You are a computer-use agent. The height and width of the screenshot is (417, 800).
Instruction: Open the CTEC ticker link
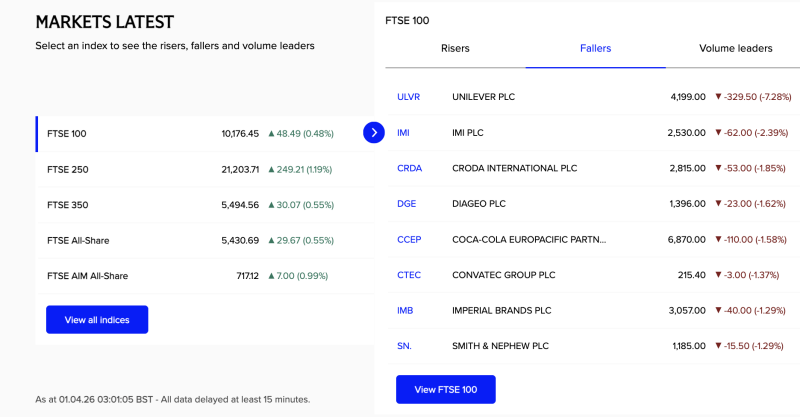click(409, 275)
